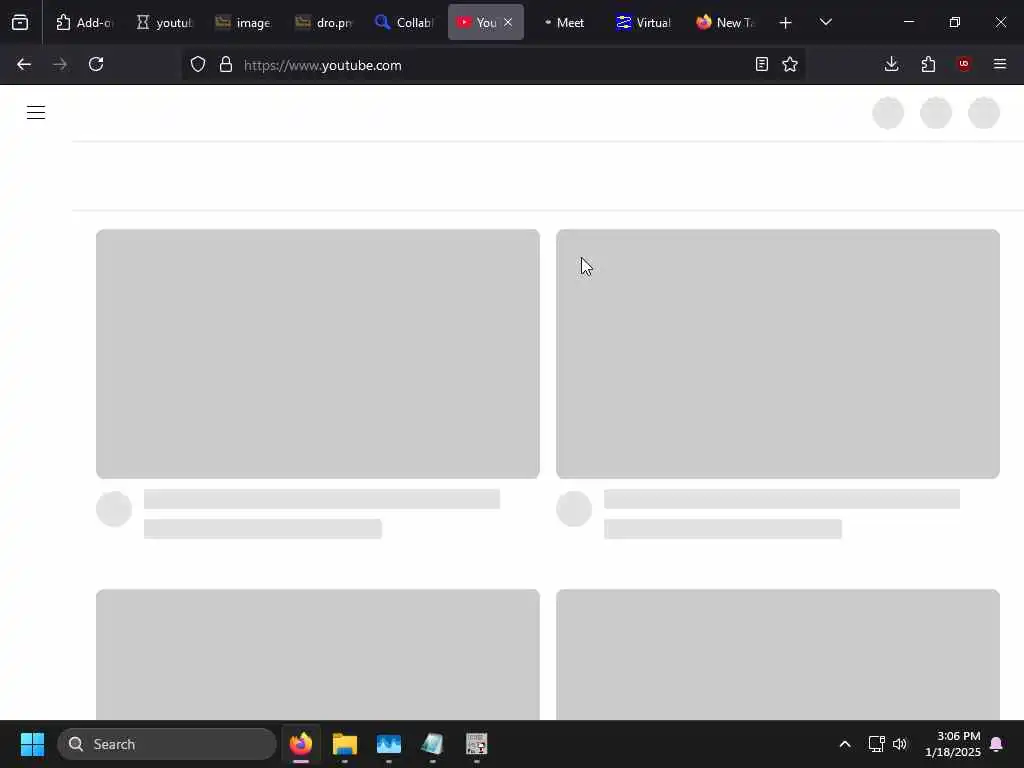Viewport: 1024px width, 768px height.
Task: Switch to the New Tab tab
Action: click(724, 23)
